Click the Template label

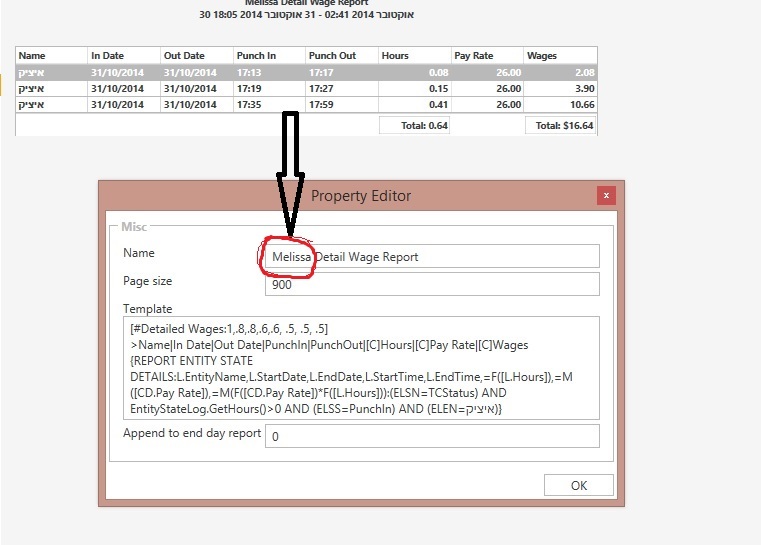(x=148, y=309)
